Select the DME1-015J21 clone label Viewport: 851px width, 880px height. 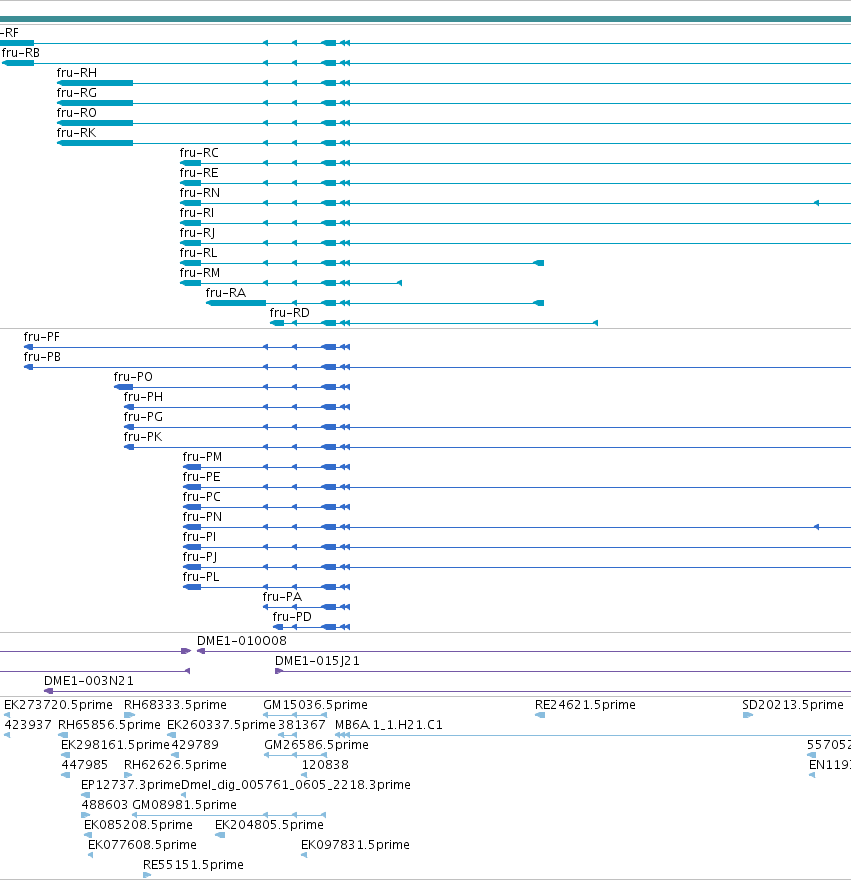pos(317,661)
